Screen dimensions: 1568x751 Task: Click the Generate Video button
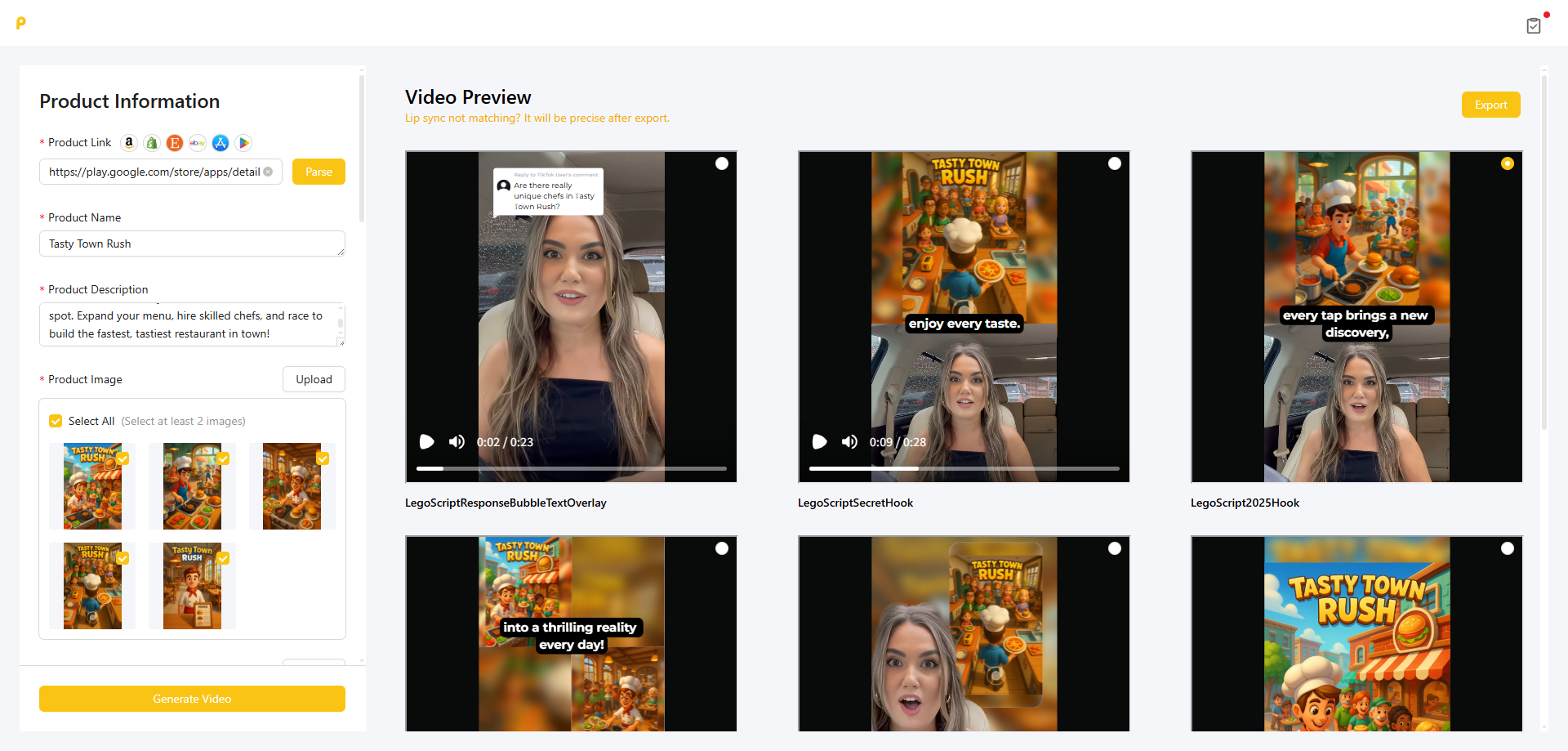(x=192, y=699)
